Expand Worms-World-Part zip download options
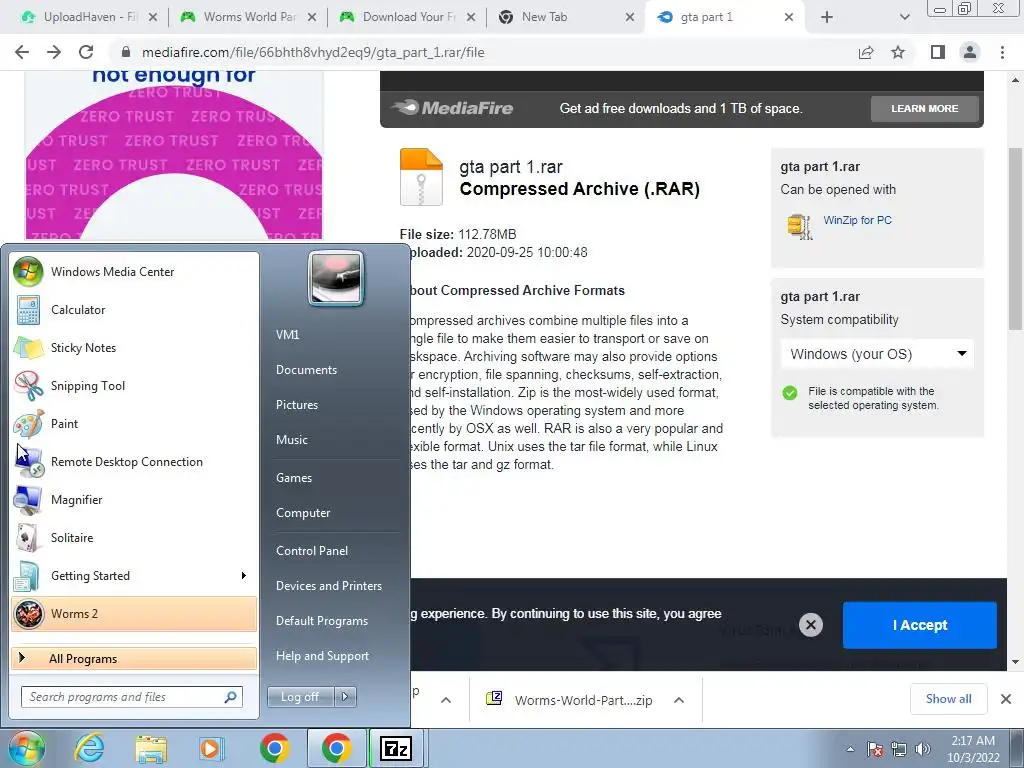Screen dimensions: 1024x768 (679, 700)
